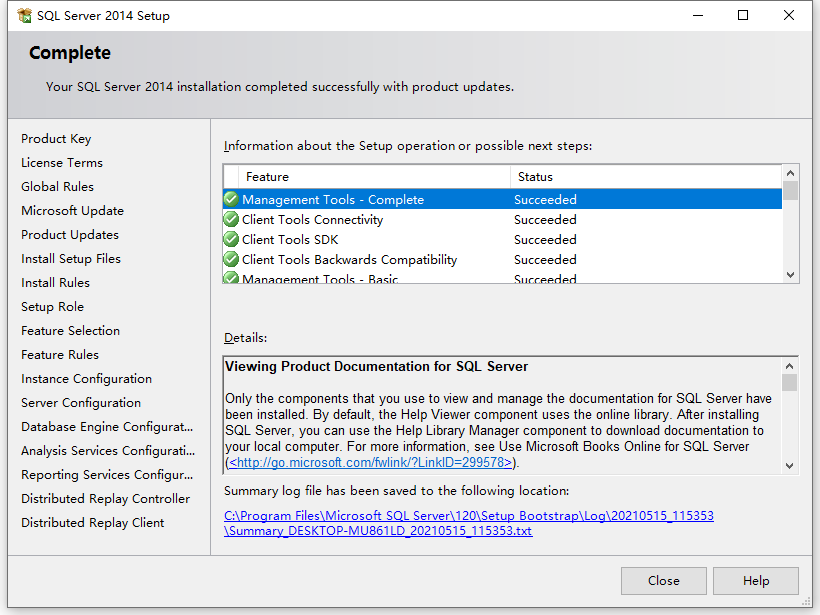
Task: Select the Client Tools Connectivity row
Action: (x=503, y=219)
